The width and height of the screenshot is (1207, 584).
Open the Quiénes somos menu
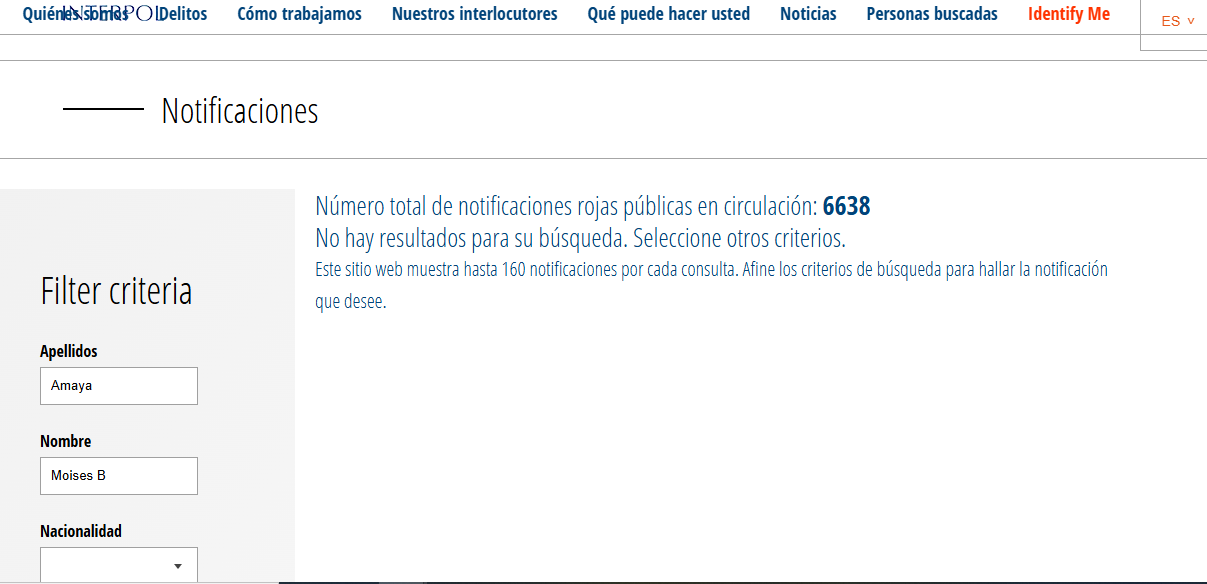point(75,15)
